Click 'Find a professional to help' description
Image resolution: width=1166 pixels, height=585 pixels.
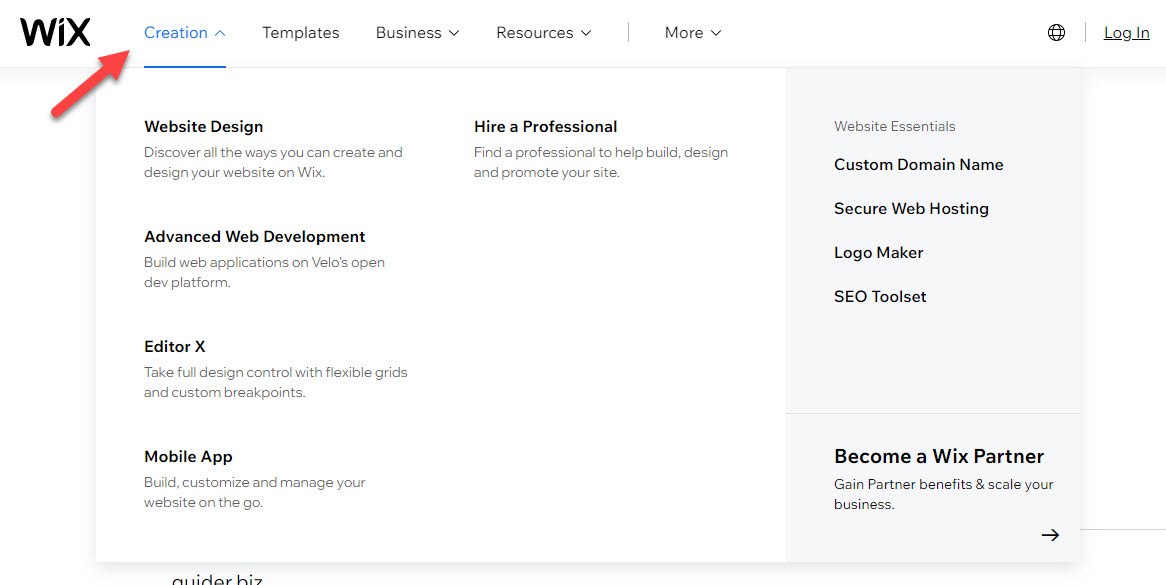pyautogui.click(x=601, y=162)
